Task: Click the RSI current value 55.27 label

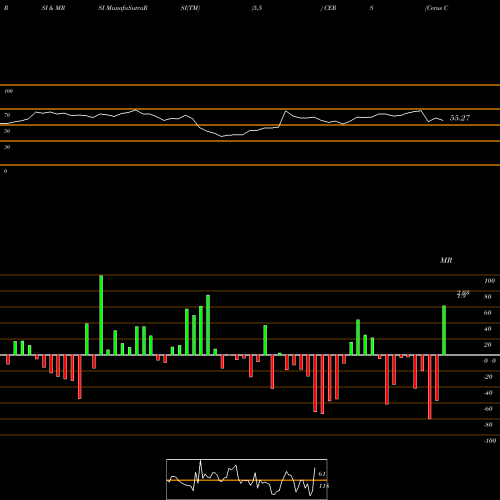Action: 460,118
